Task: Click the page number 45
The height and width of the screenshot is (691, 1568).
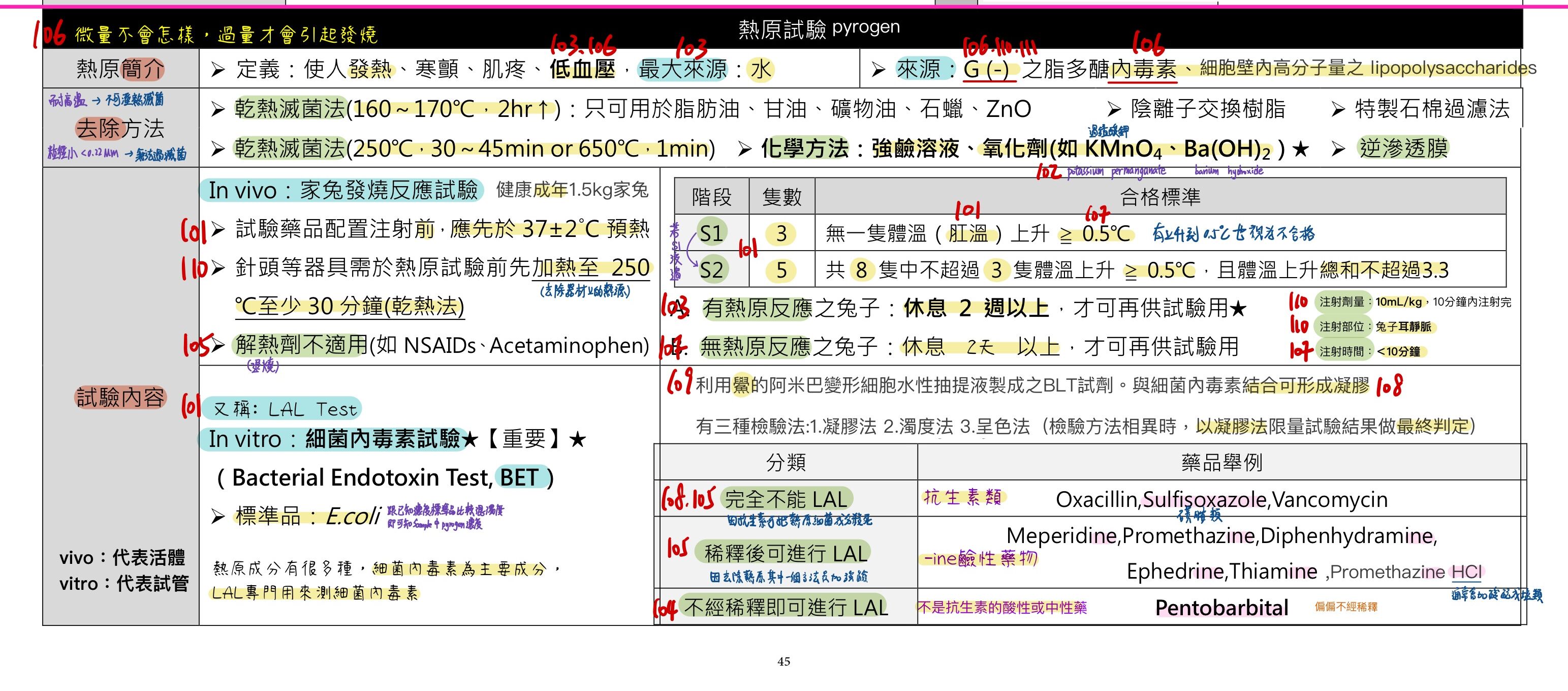Action: coord(785,660)
